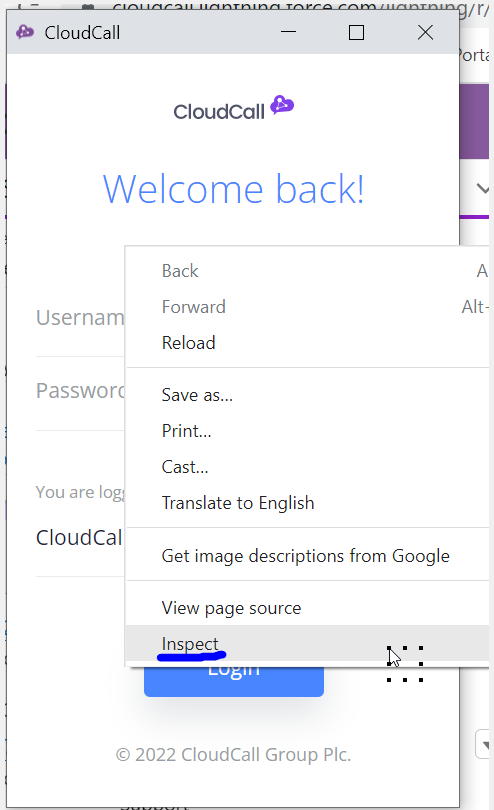The width and height of the screenshot is (494, 810).
Task: Select Back in the context menu
Action: 307,271
